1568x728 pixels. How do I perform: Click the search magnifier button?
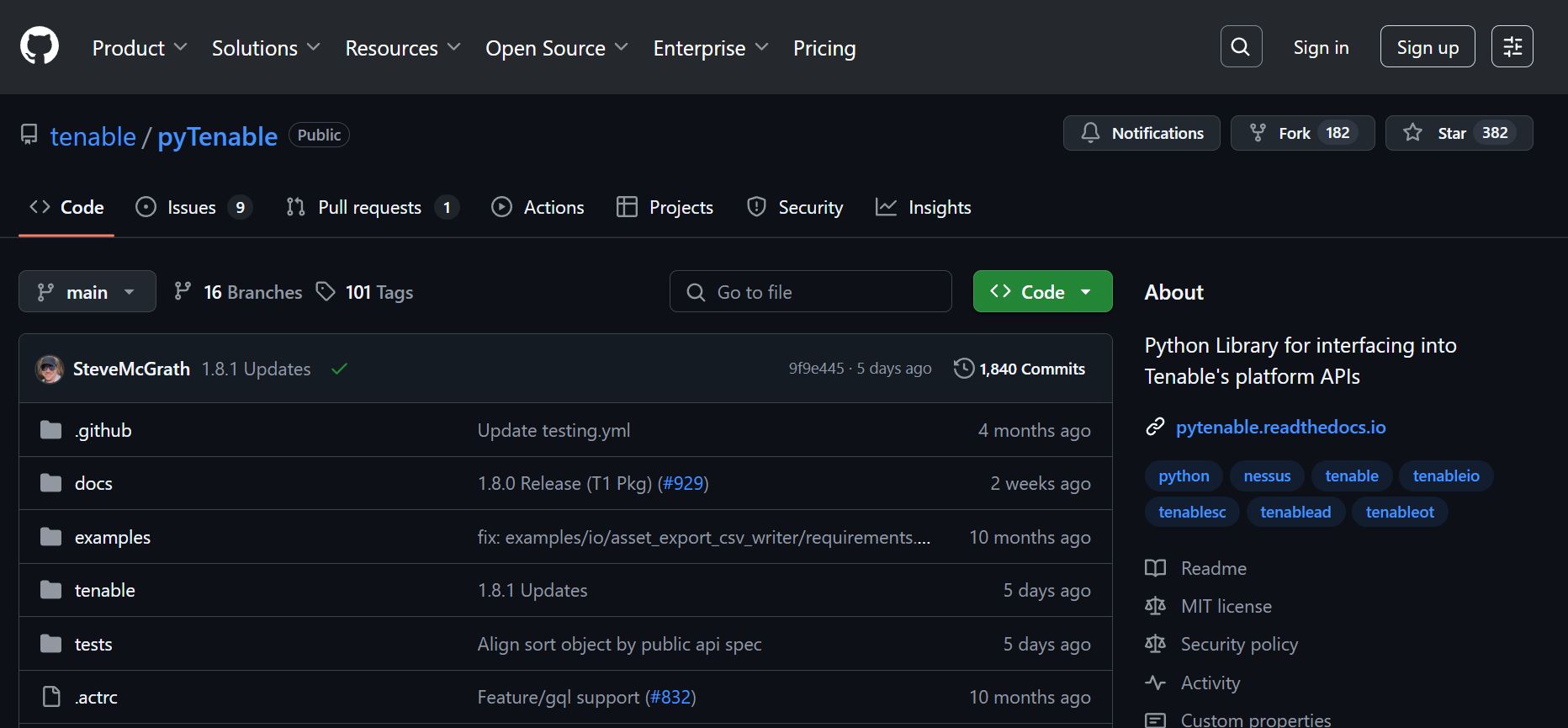(x=1241, y=46)
